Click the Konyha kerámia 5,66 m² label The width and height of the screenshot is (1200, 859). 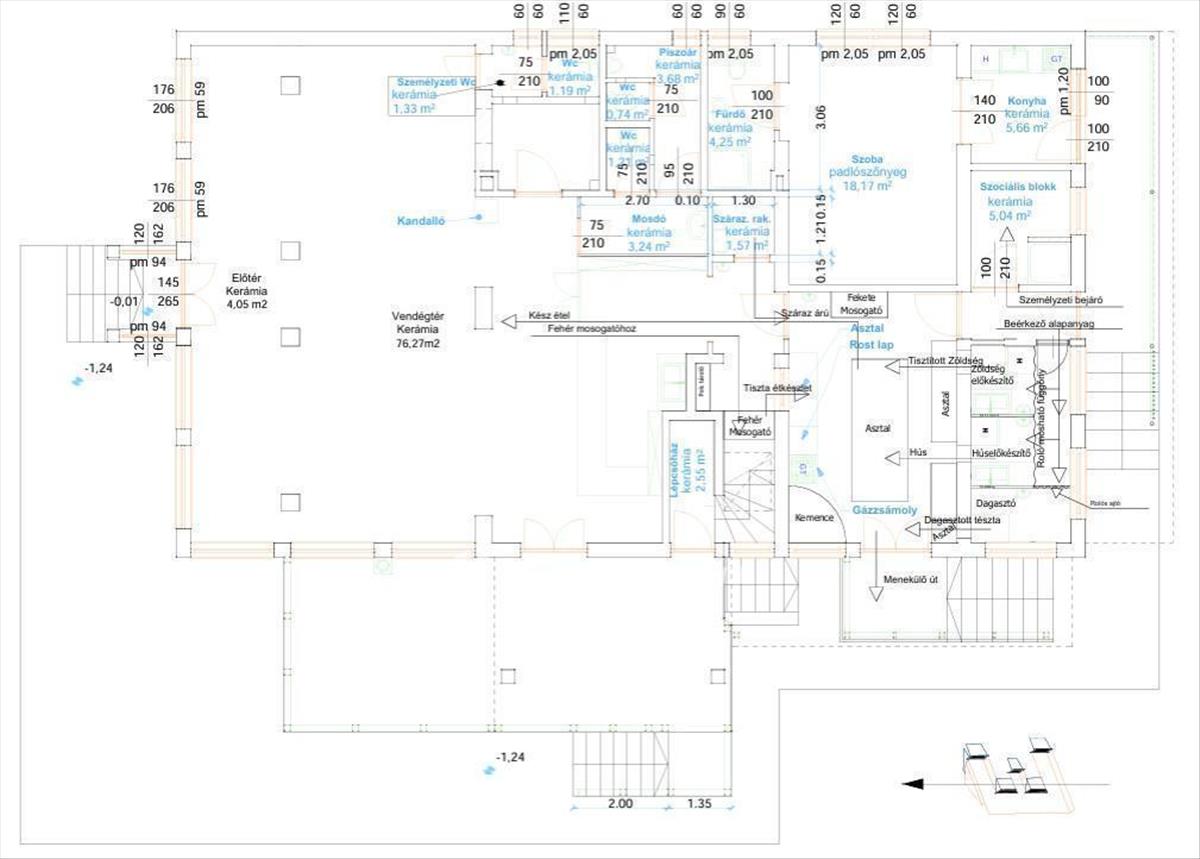[1026, 114]
